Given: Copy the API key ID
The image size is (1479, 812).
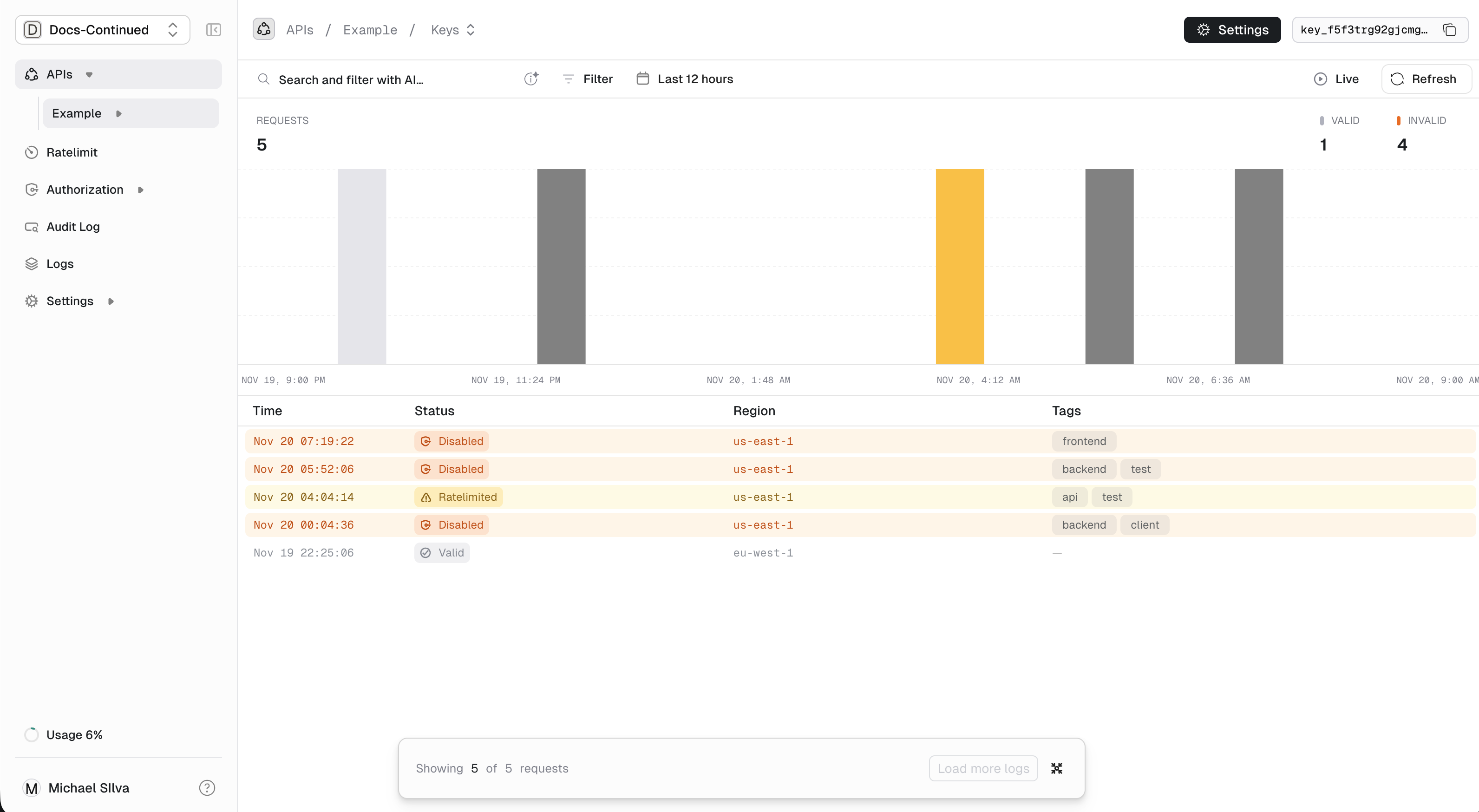Looking at the screenshot, I should click(1449, 30).
